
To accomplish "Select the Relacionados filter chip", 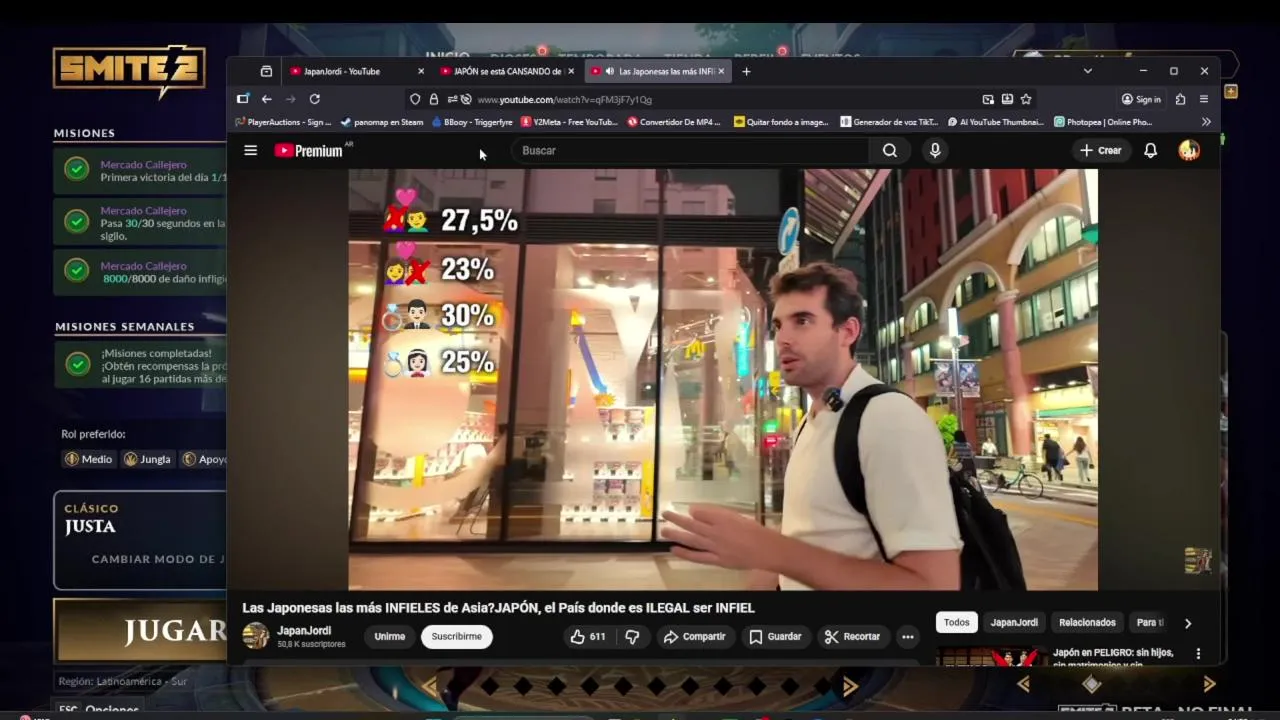I will click(1087, 622).
